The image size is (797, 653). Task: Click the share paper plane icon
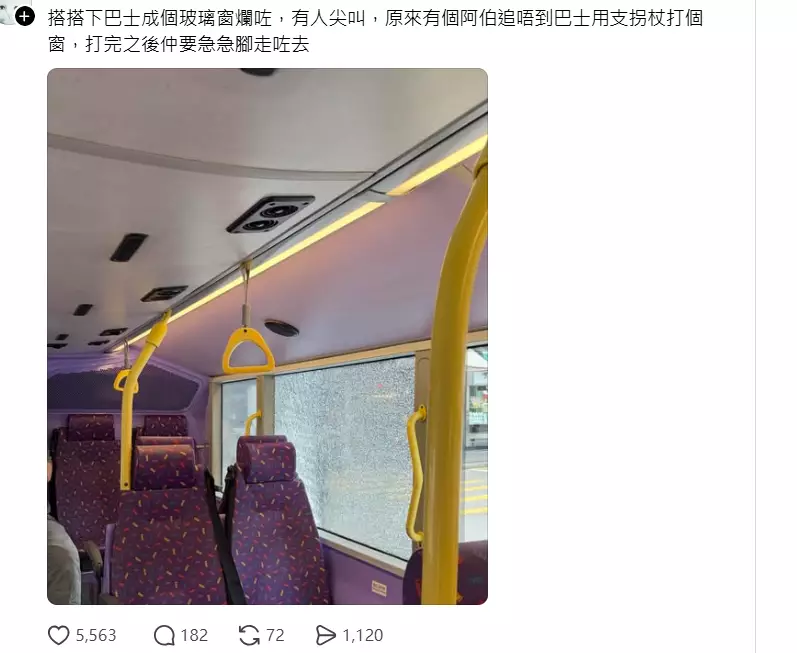pyautogui.click(x=325, y=635)
